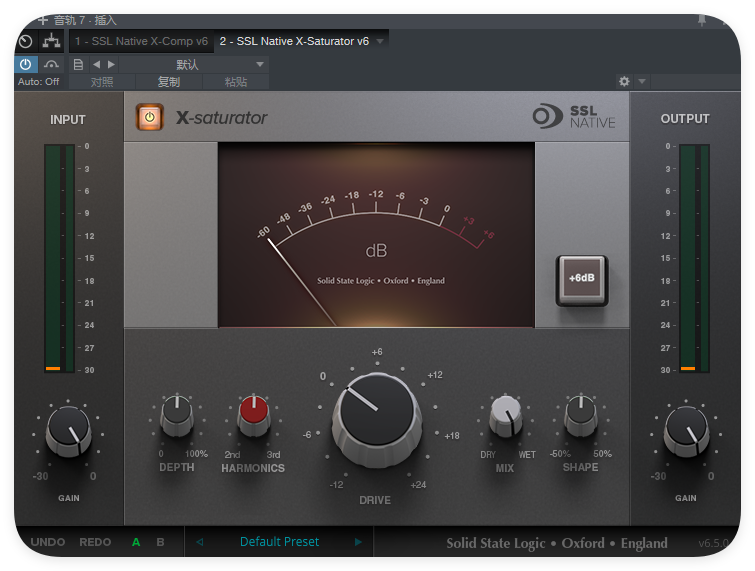Click the v6.5.0 version text
This screenshot has height=571, width=755.
point(714,543)
